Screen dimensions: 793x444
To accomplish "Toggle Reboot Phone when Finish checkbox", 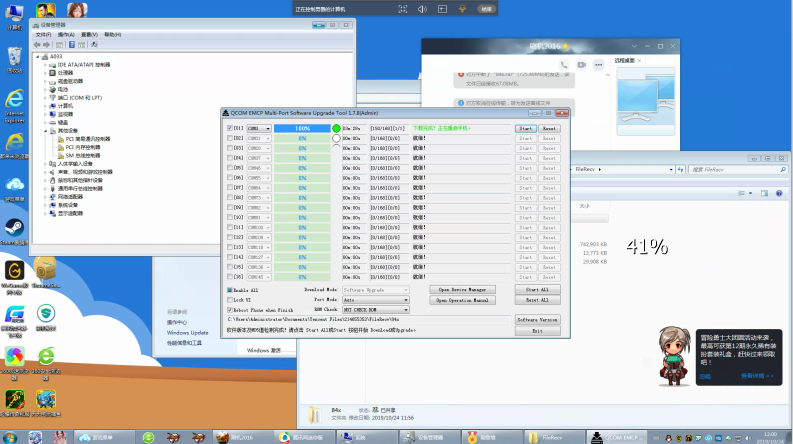I will tap(230, 310).
